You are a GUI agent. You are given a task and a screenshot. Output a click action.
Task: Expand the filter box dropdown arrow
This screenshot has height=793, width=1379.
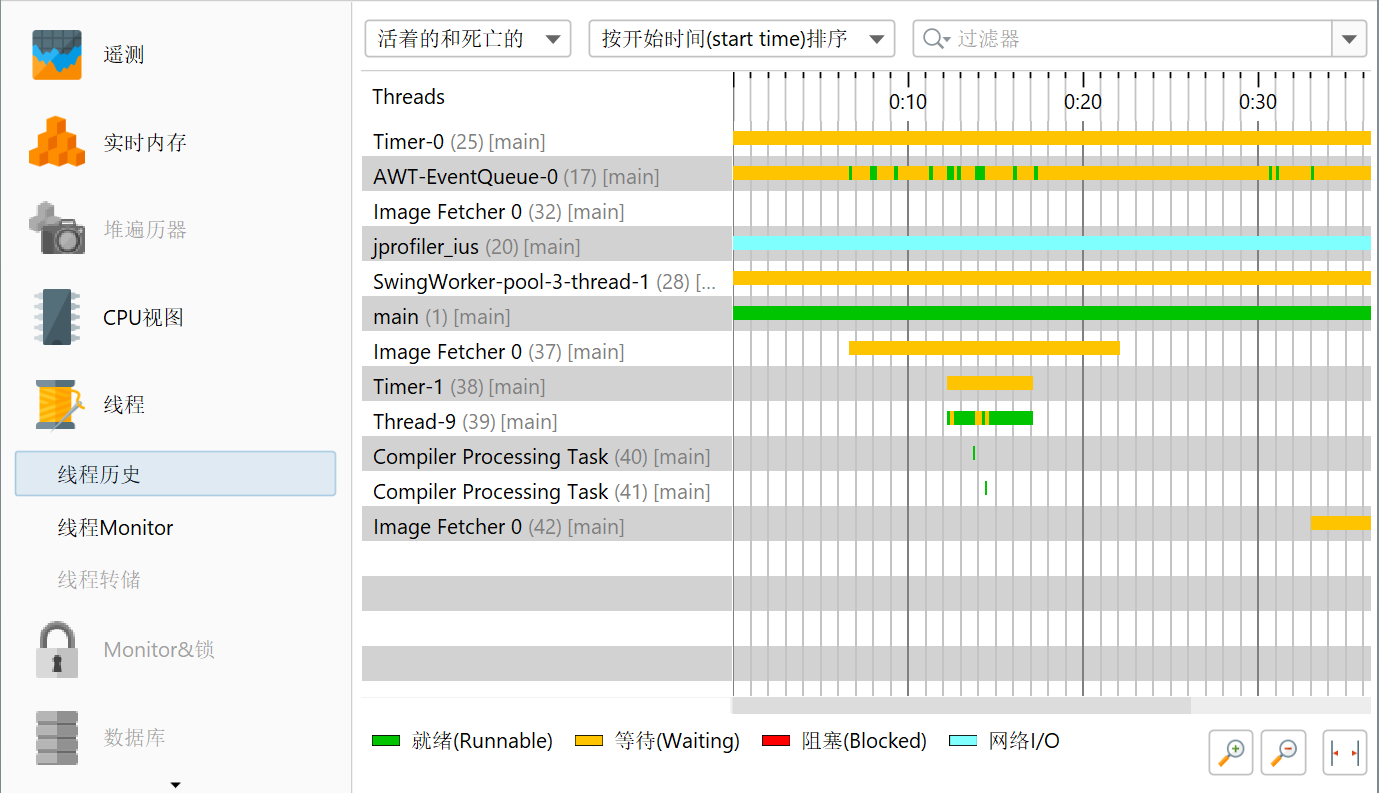point(1349,39)
